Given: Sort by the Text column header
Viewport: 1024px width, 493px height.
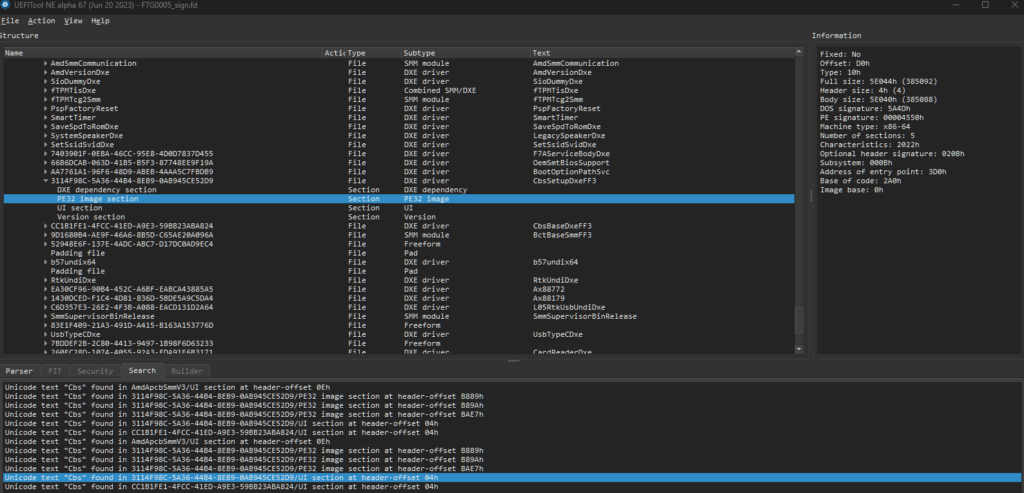Looking at the screenshot, I should pos(662,53).
